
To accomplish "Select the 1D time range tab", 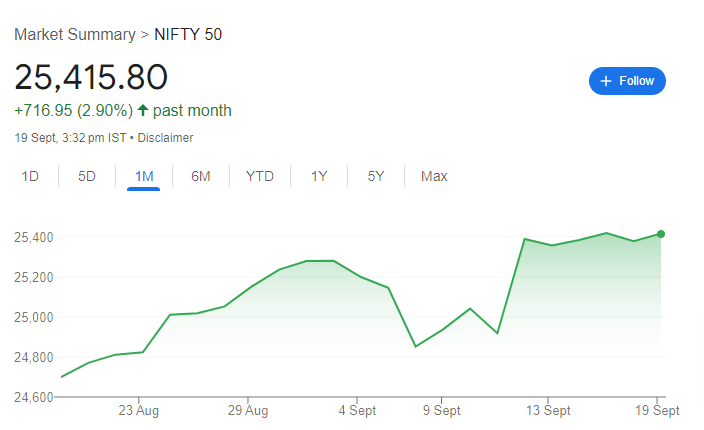I will (30, 177).
